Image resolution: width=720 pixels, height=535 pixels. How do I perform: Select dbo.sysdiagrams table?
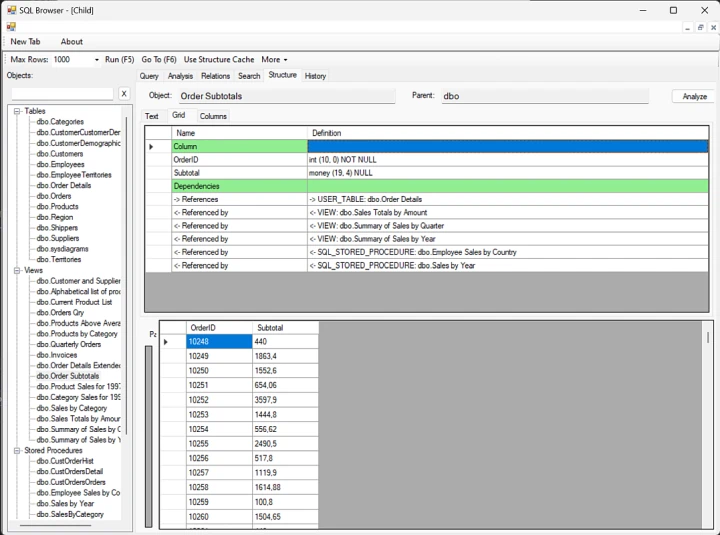point(62,249)
